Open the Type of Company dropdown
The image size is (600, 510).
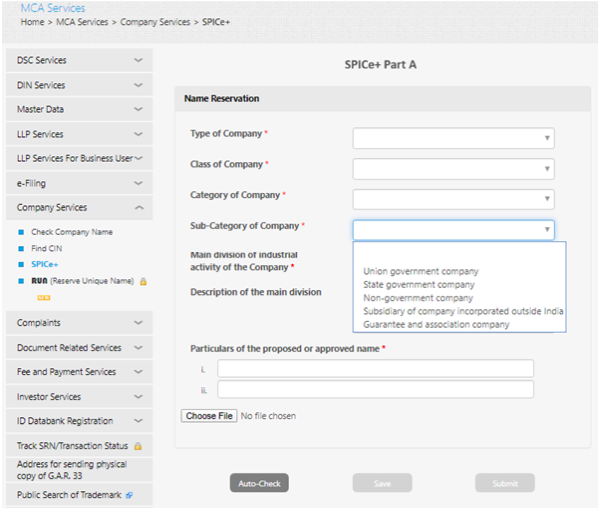point(453,138)
